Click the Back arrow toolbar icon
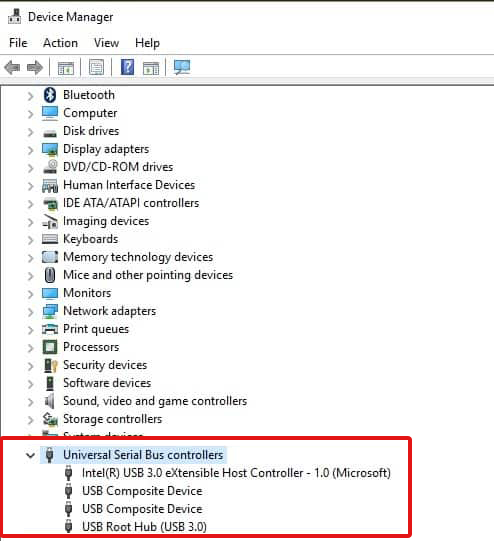494x541 pixels. (x=12, y=67)
